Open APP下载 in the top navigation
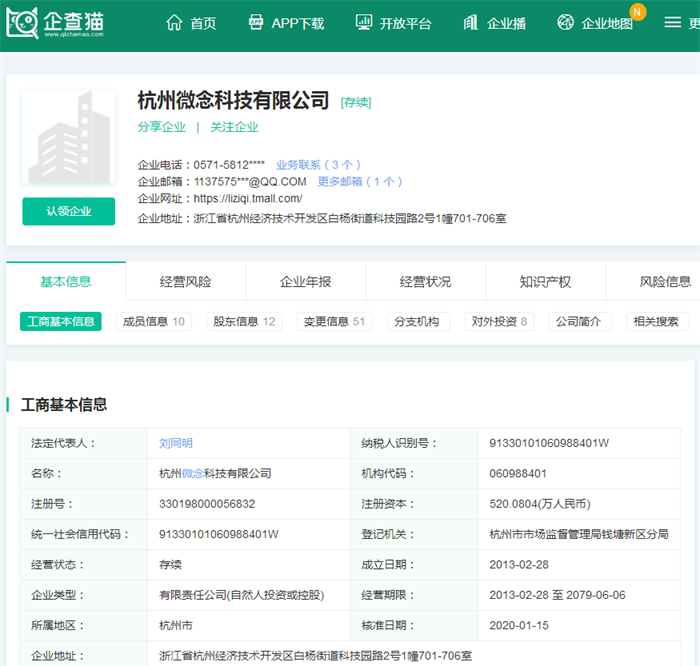The height and width of the screenshot is (666, 700). pos(298,23)
